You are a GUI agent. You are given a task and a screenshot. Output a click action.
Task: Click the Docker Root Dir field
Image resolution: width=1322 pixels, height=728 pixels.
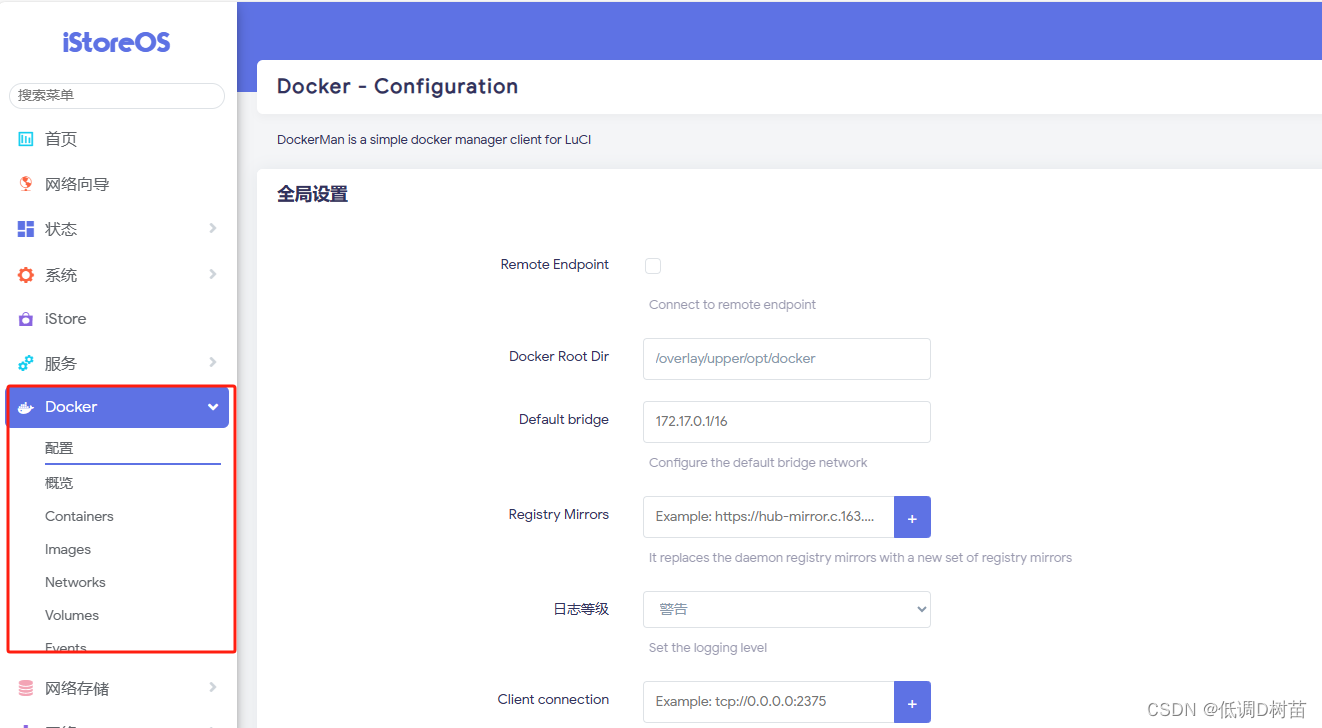(786, 358)
